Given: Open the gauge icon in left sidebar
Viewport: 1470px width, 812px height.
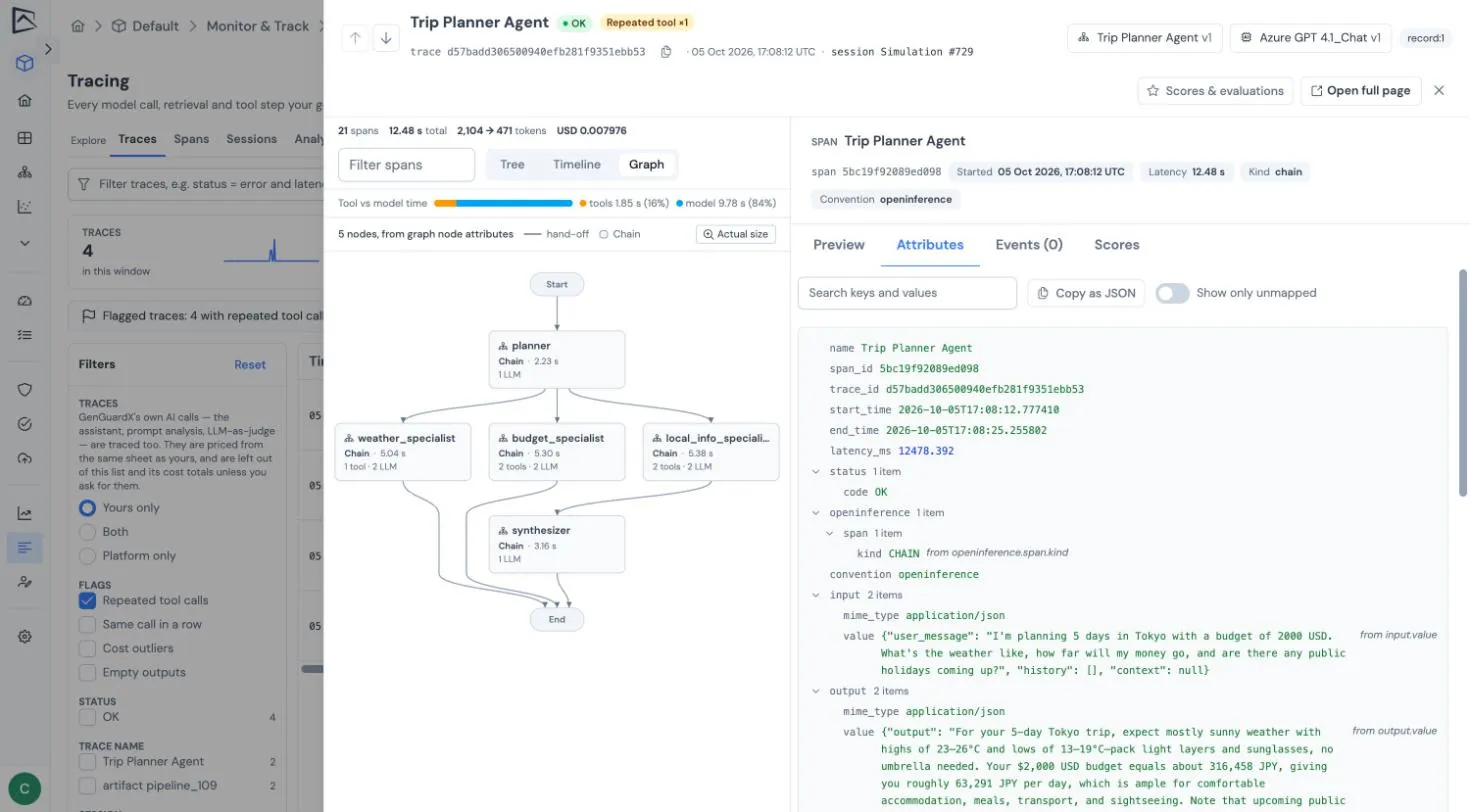Looking at the screenshot, I should tap(25, 300).
